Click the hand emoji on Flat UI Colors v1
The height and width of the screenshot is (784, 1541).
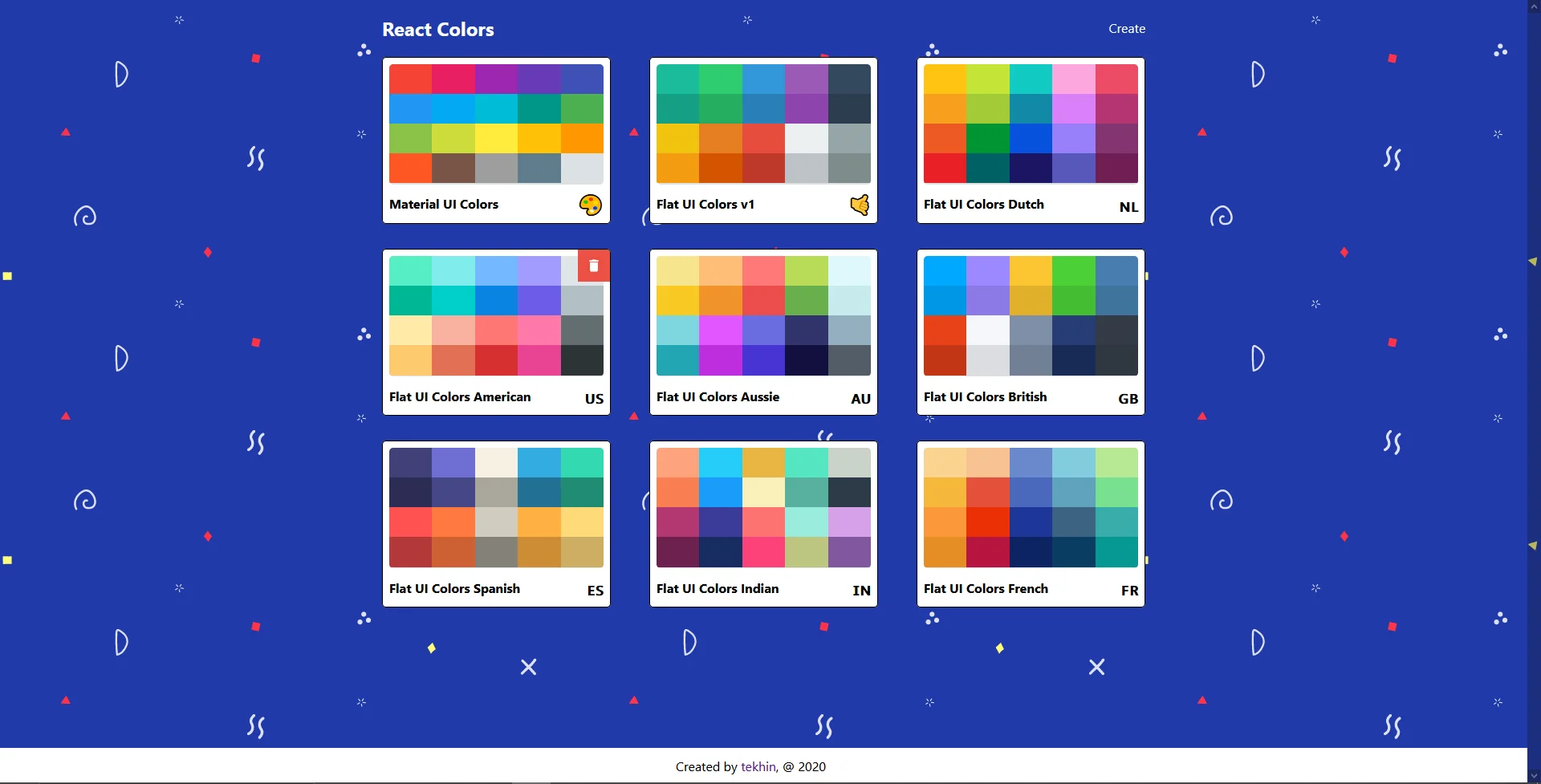pyautogui.click(x=860, y=205)
